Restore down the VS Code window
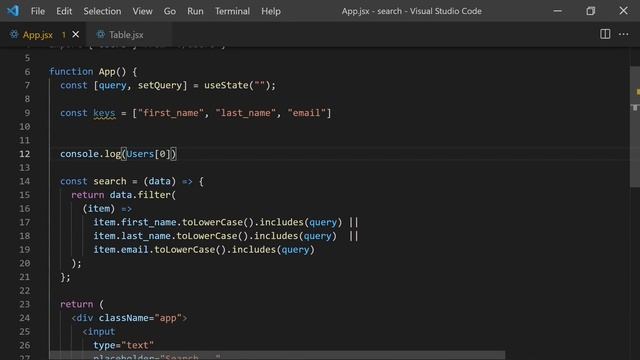The width and height of the screenshot is (640, 360). [590, 11]
